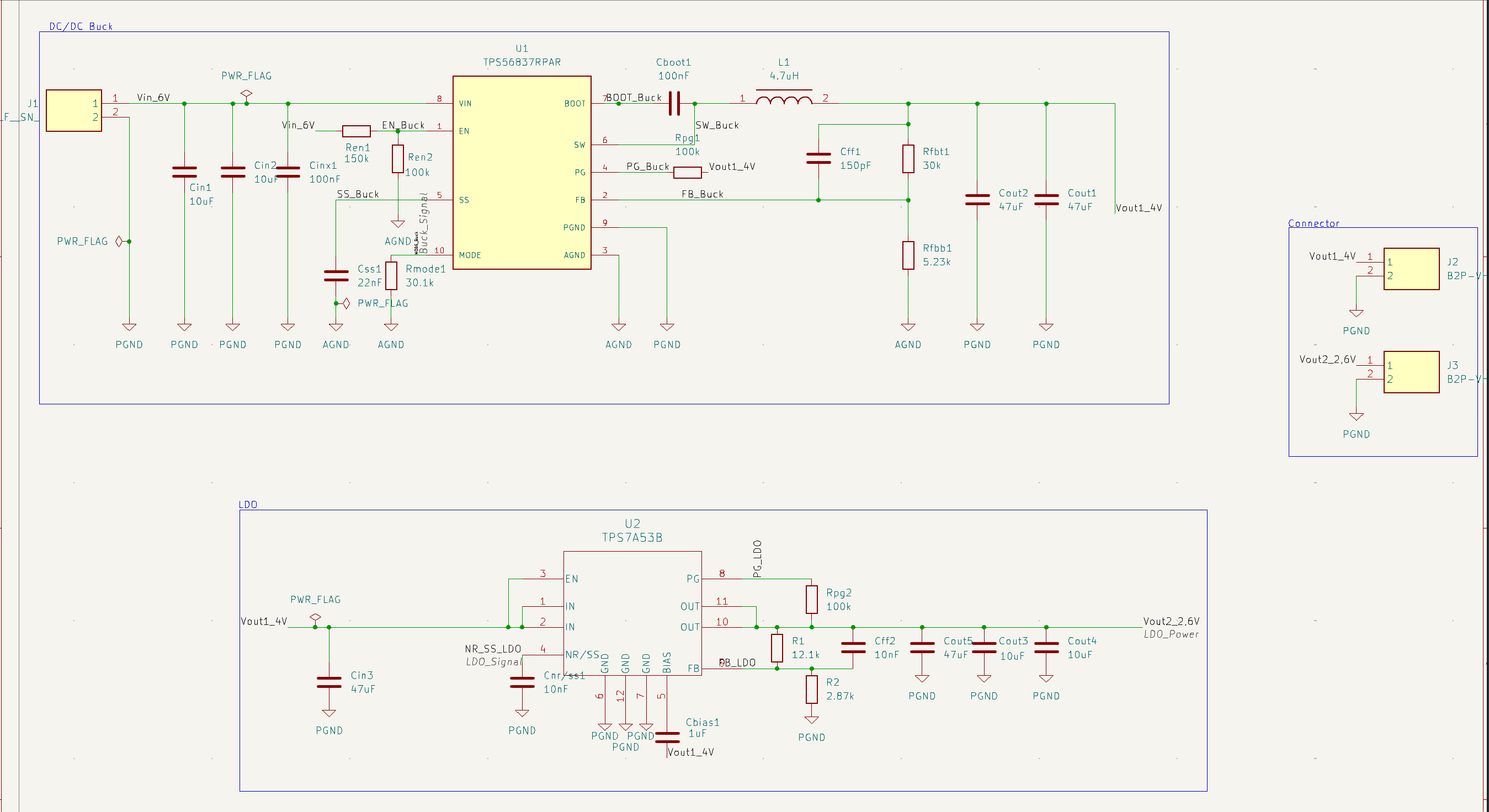The image size is (1489, 812).
Task: Select the Rpg1 resistor on PG_Buck net
Action: tap(687, 172)
